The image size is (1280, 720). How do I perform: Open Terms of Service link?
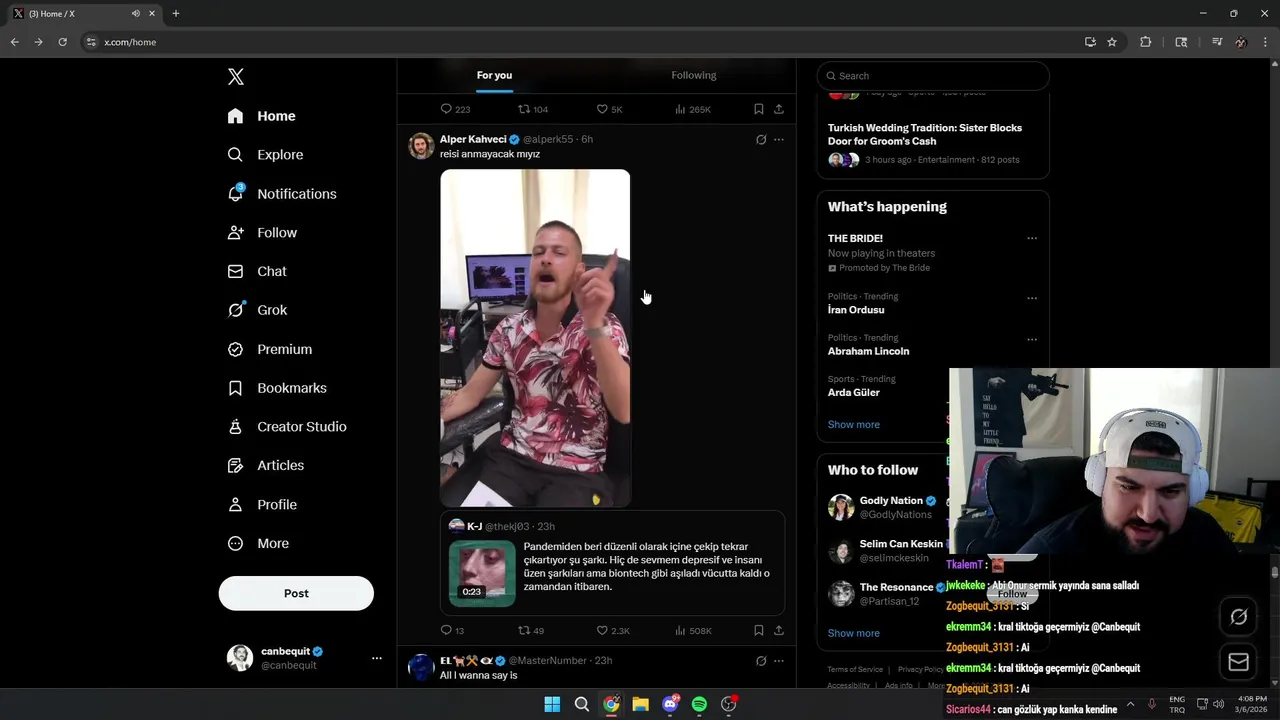tap(855, 670)
